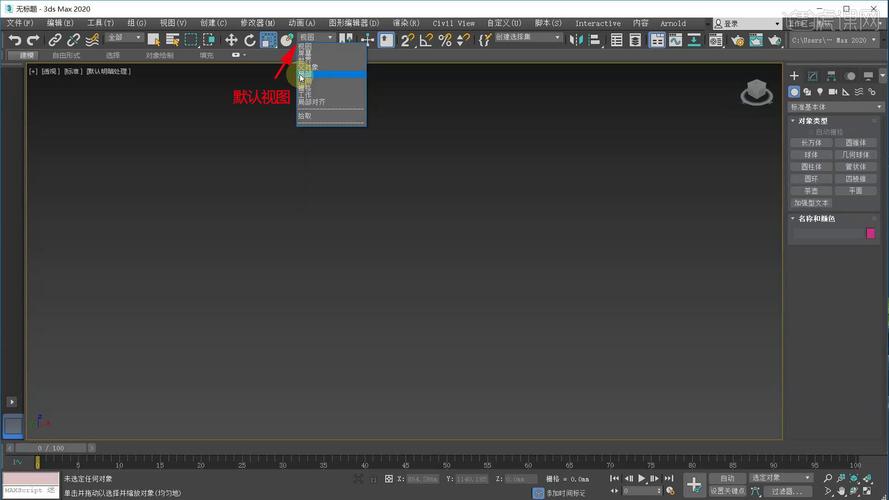Click the Place object tool icon
Image resolution: width=889 pixels, height=500 pixels.
[x=287, y=40]
